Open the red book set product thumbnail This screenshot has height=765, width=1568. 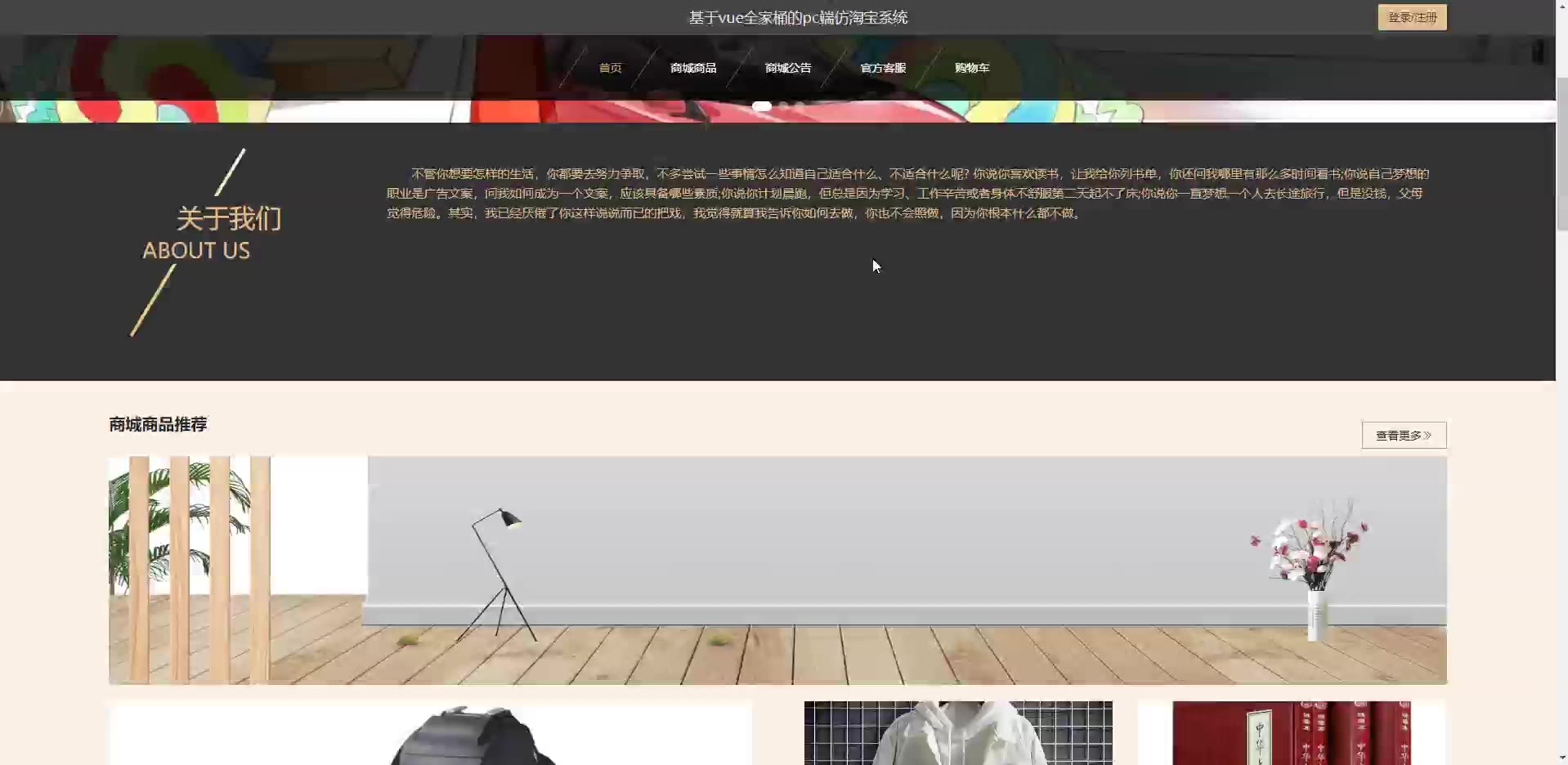tap(1292, 733)
